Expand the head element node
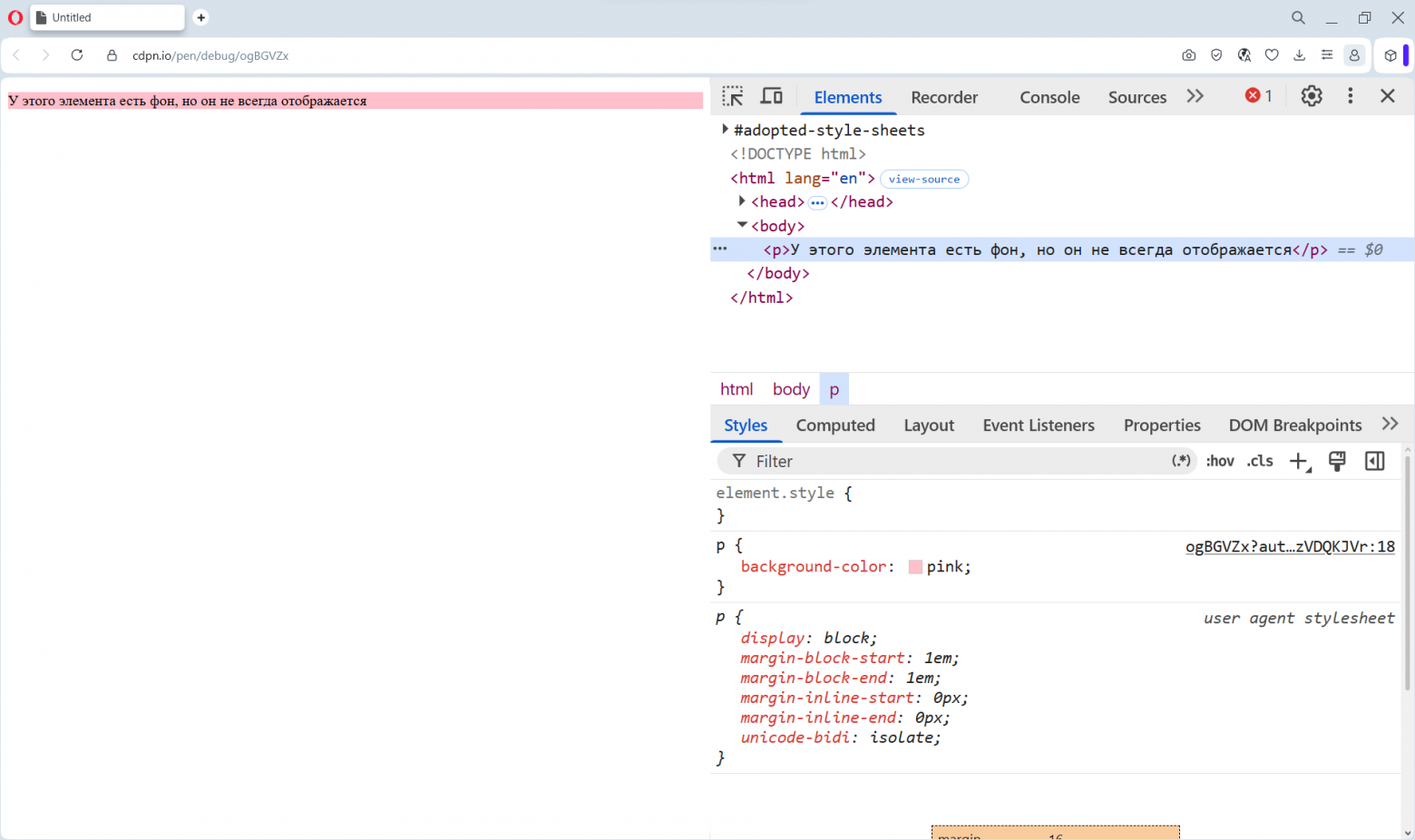This screenshot has width=1415, height=840. pyautogui.click(x=742, y=201)
